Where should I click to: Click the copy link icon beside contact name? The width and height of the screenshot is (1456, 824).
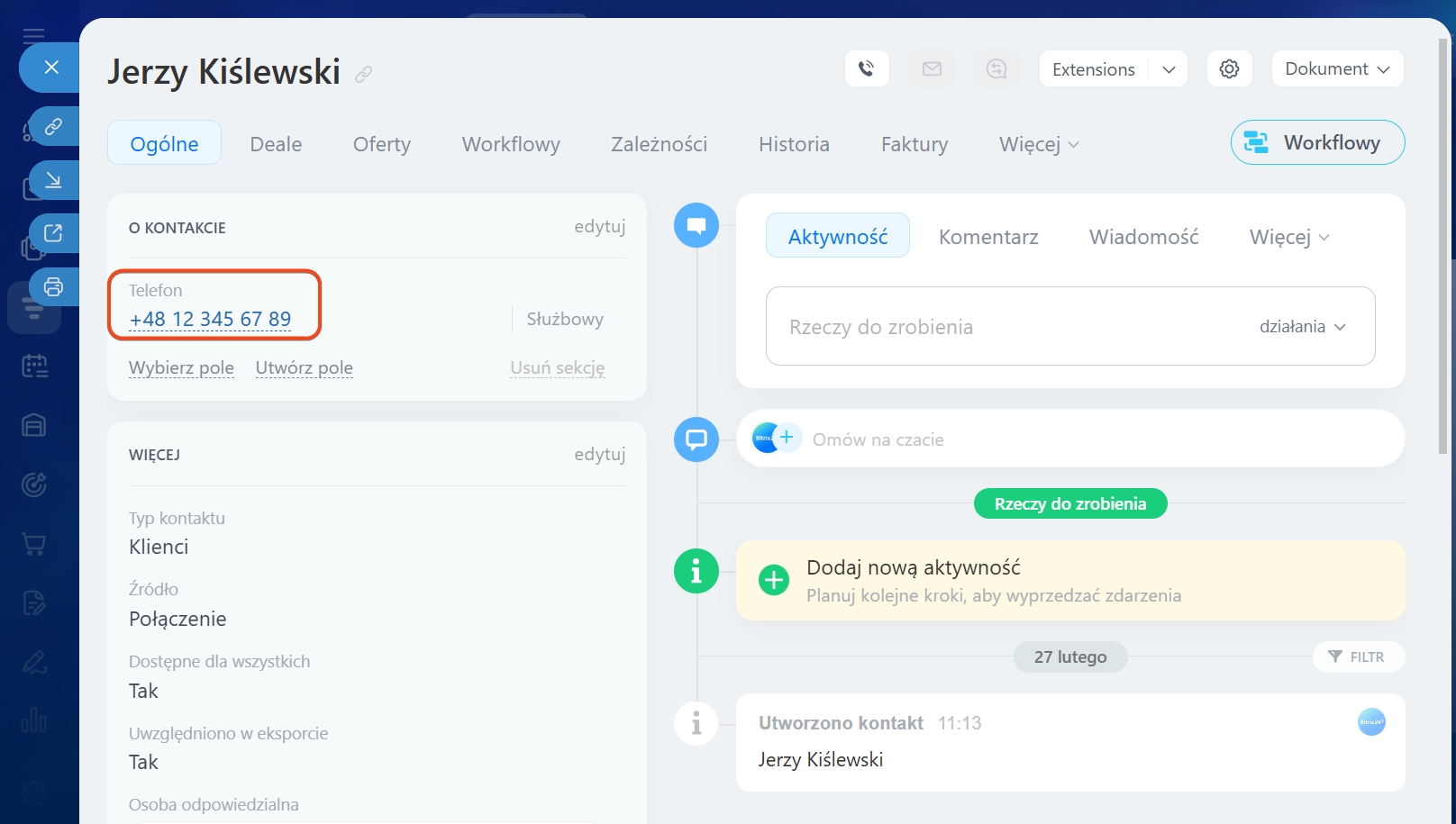(363, 75)
